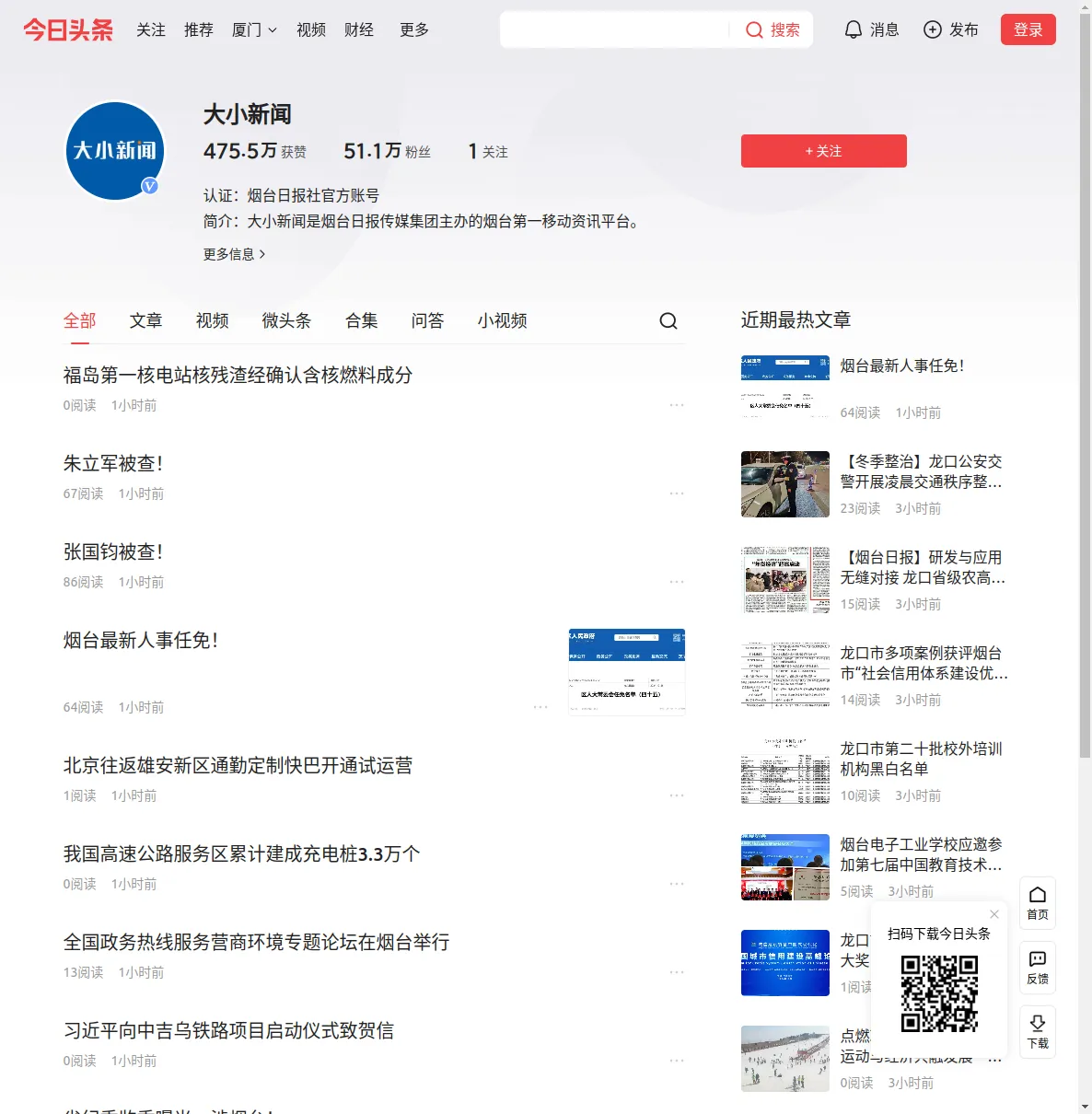This screenshot has width=1092, height=1114.
Task: Open hot article 烟台电子工业学校应邀参加
Action: coord(922,854)
